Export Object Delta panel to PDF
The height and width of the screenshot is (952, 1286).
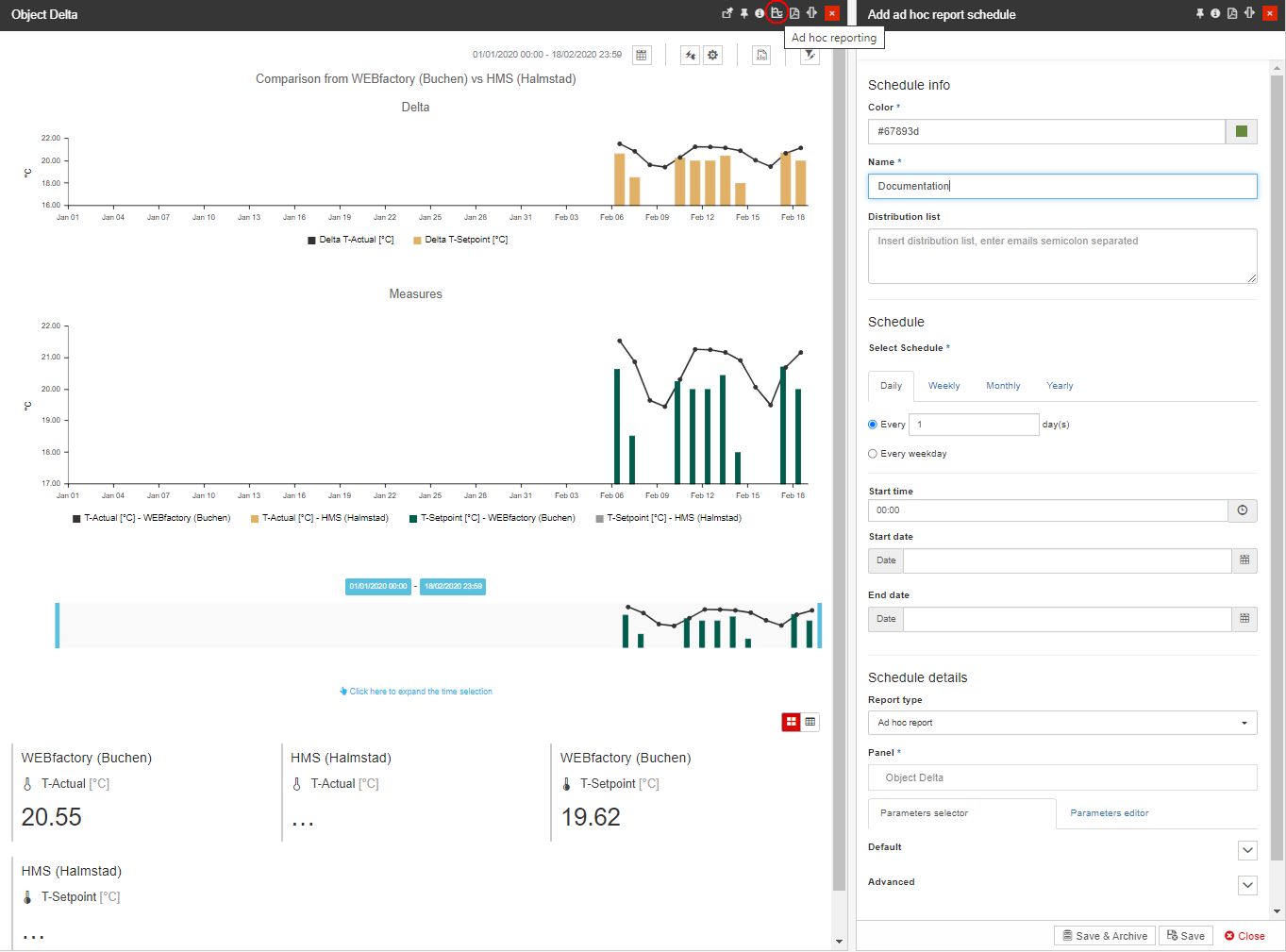click(794, 13)
